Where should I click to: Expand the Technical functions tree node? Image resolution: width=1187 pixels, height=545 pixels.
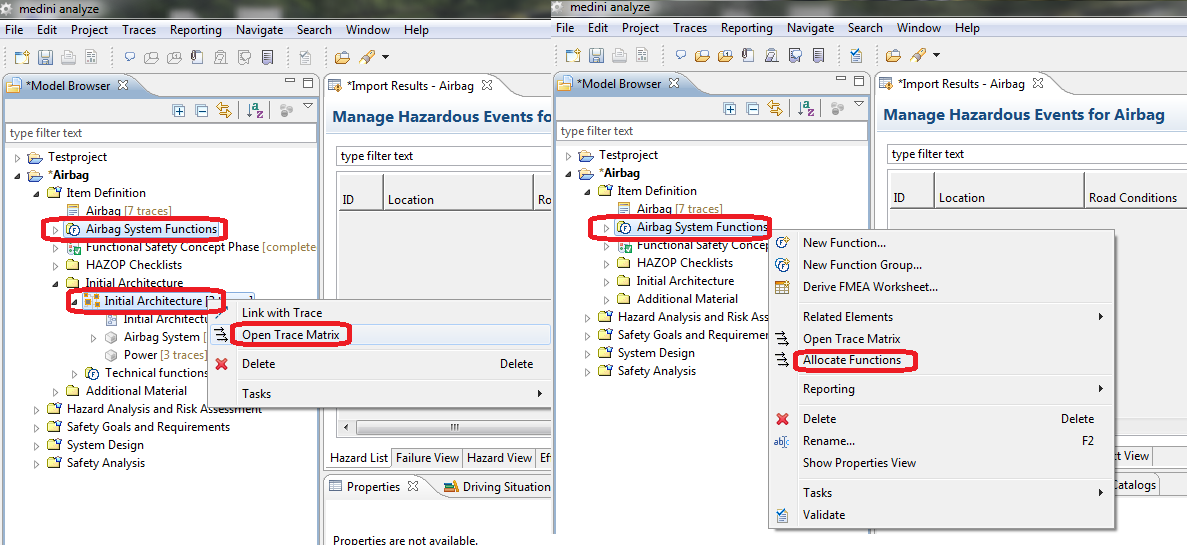tap(75, 373)
